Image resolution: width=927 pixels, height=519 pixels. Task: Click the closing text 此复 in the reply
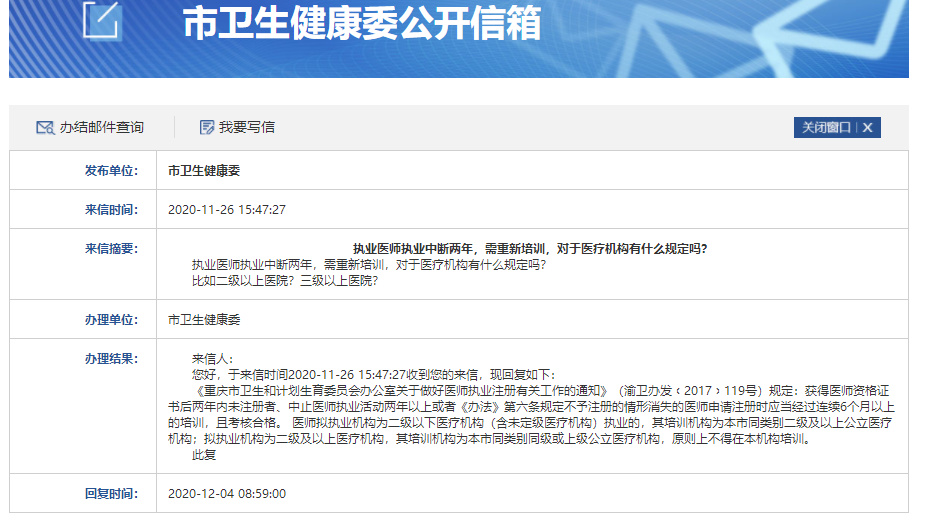[204, 455]
